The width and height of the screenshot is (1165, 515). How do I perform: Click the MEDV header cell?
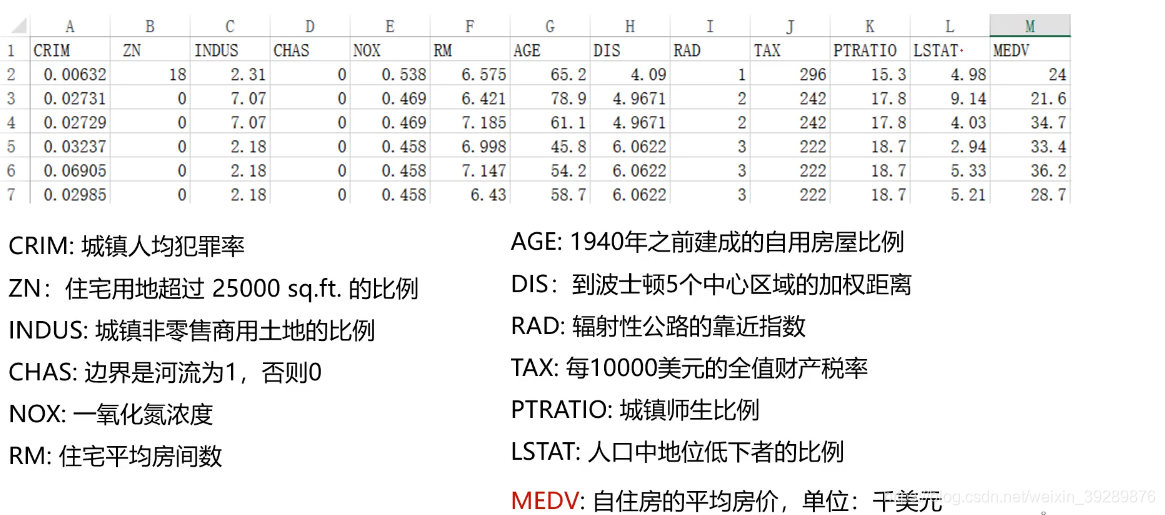coord(1030,51)
